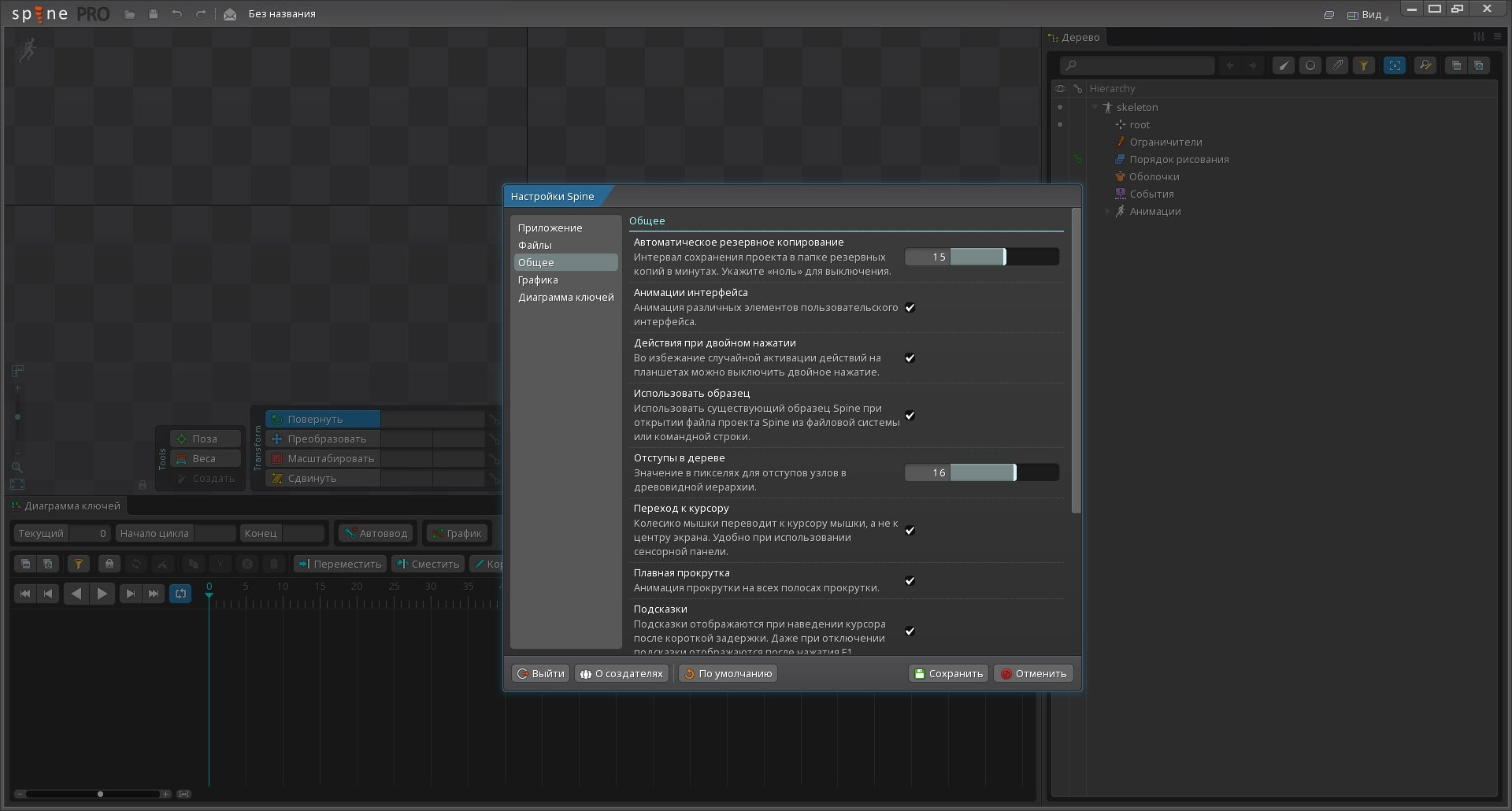Click the По умолчанию button

[728, 673]
